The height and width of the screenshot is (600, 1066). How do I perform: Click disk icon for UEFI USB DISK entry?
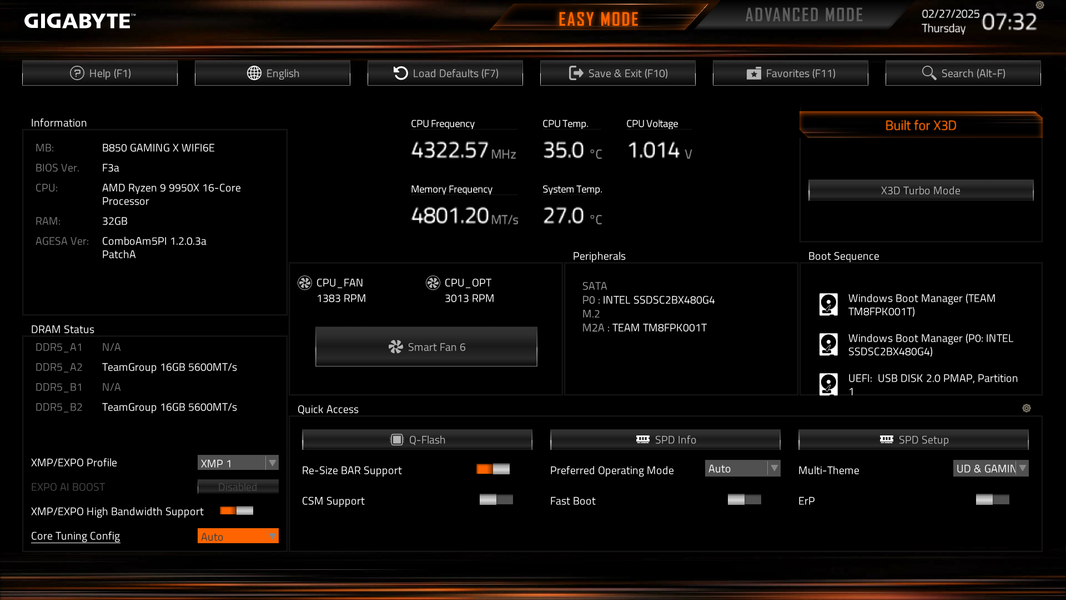pos(828,384)
